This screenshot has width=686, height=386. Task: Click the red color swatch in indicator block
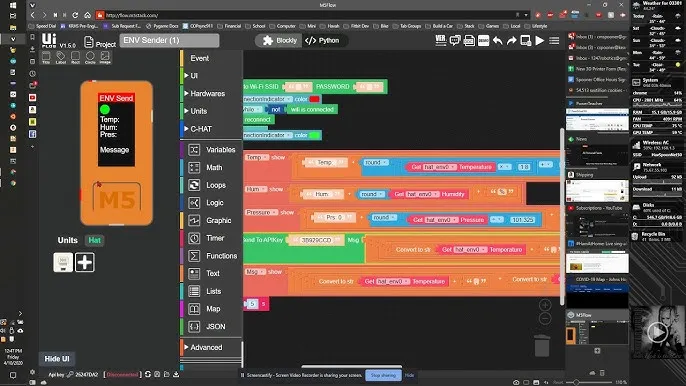(314, 99)
